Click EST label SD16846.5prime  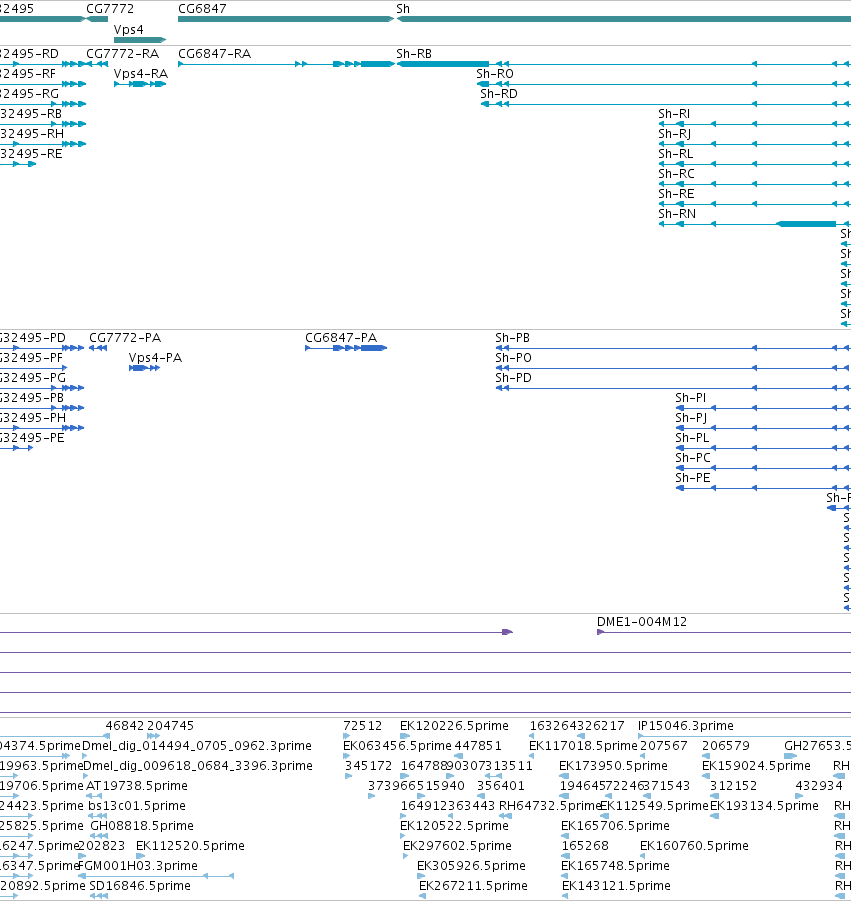click(140, 886)
